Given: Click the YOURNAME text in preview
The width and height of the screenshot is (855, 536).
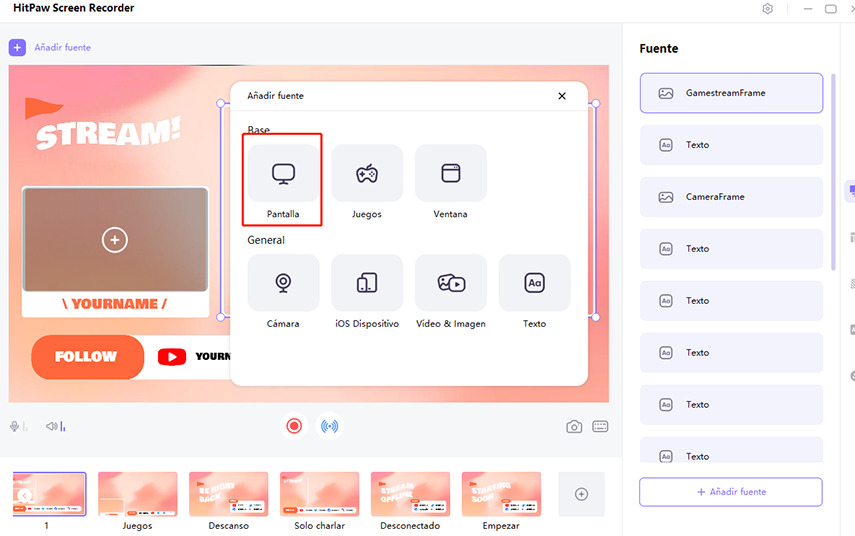Looking at the screenshot, I should coord(115,304).
